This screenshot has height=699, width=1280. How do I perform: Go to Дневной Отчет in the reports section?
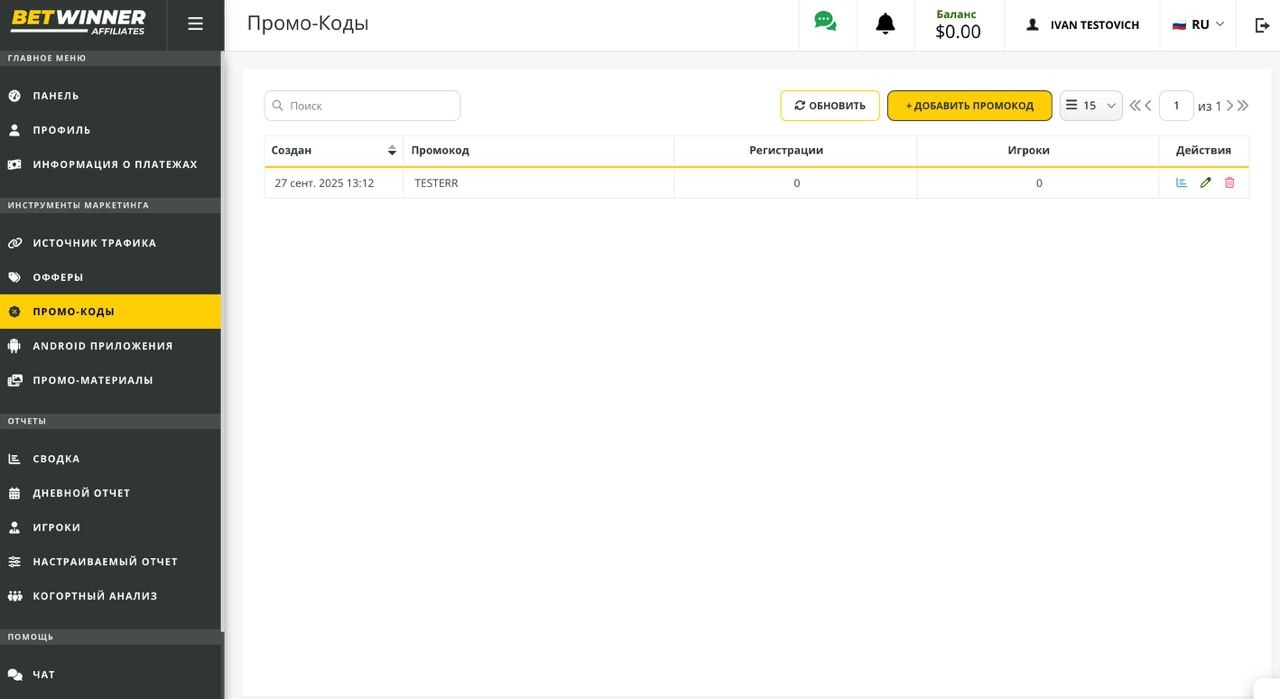click(80, 492)
